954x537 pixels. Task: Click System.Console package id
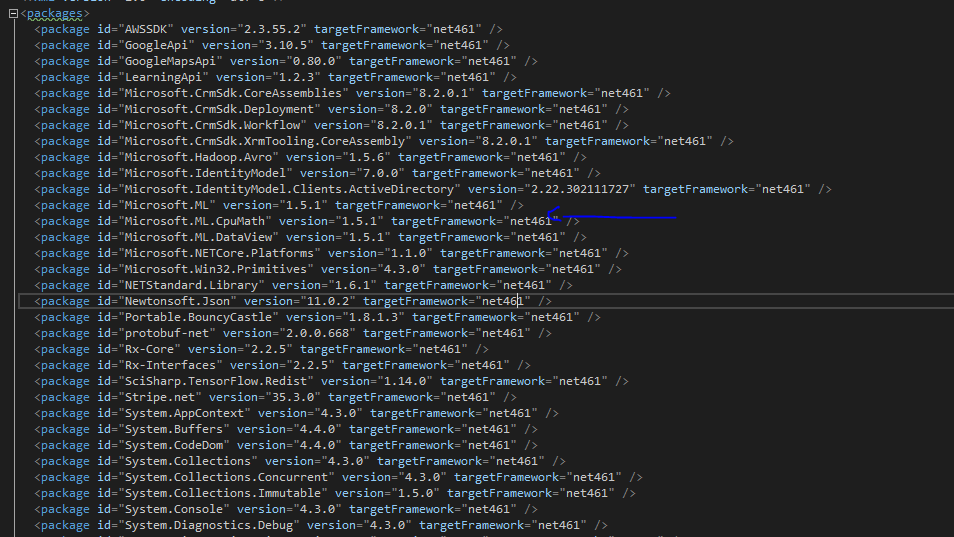coord(173,510)
